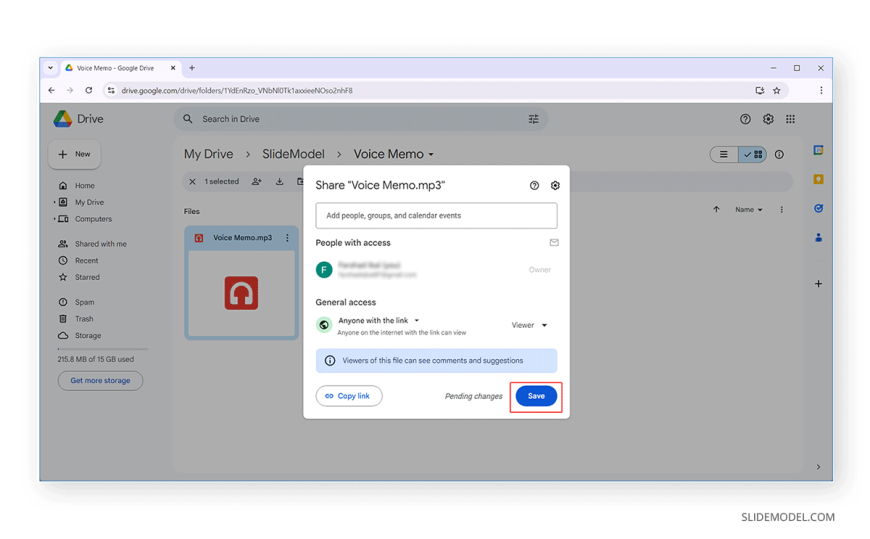This screenshot has height=539, width=870.
Task: Open Spam folder in sidebar
Action: [84, 302]
